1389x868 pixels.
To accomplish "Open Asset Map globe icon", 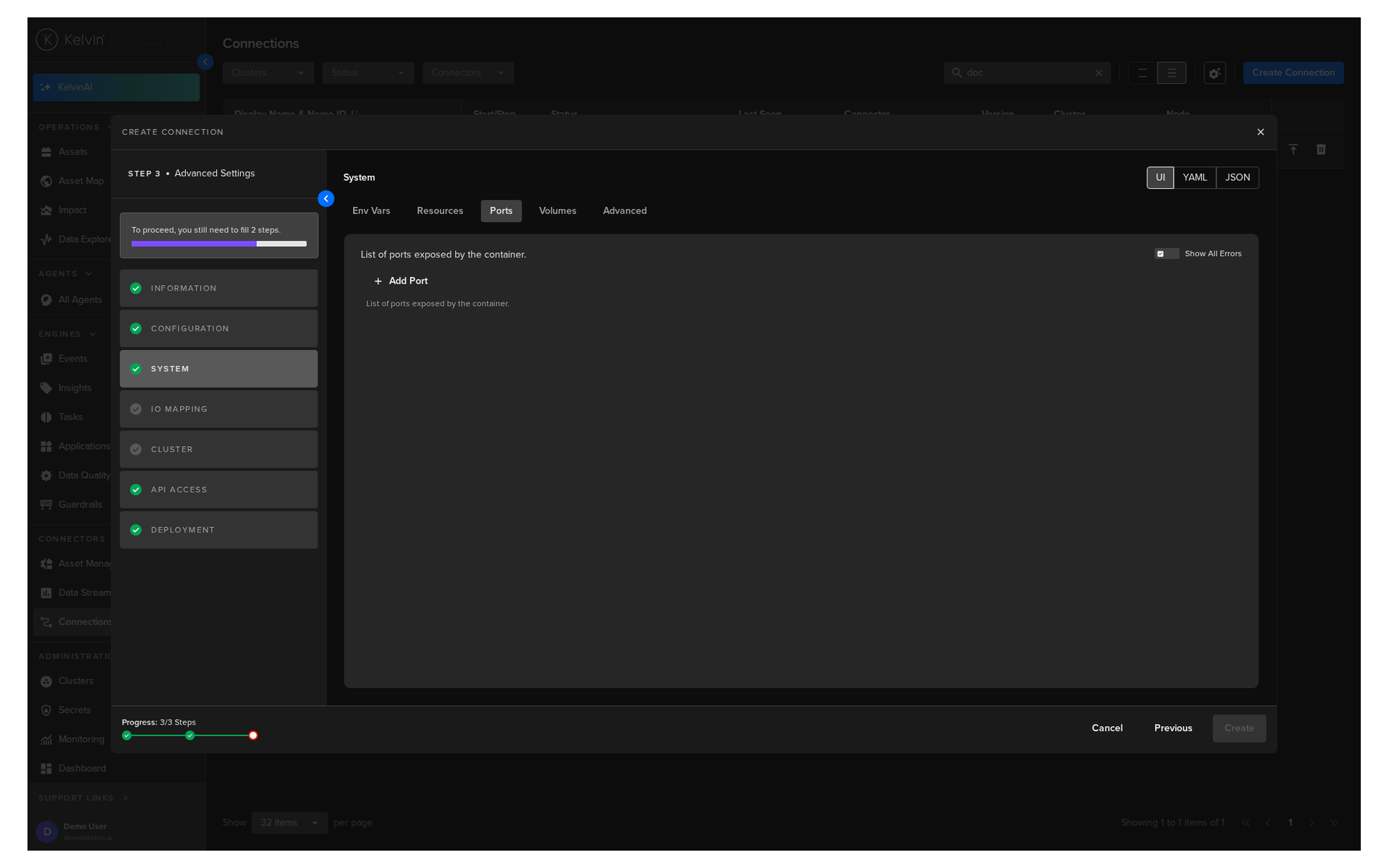I will 46,181.
